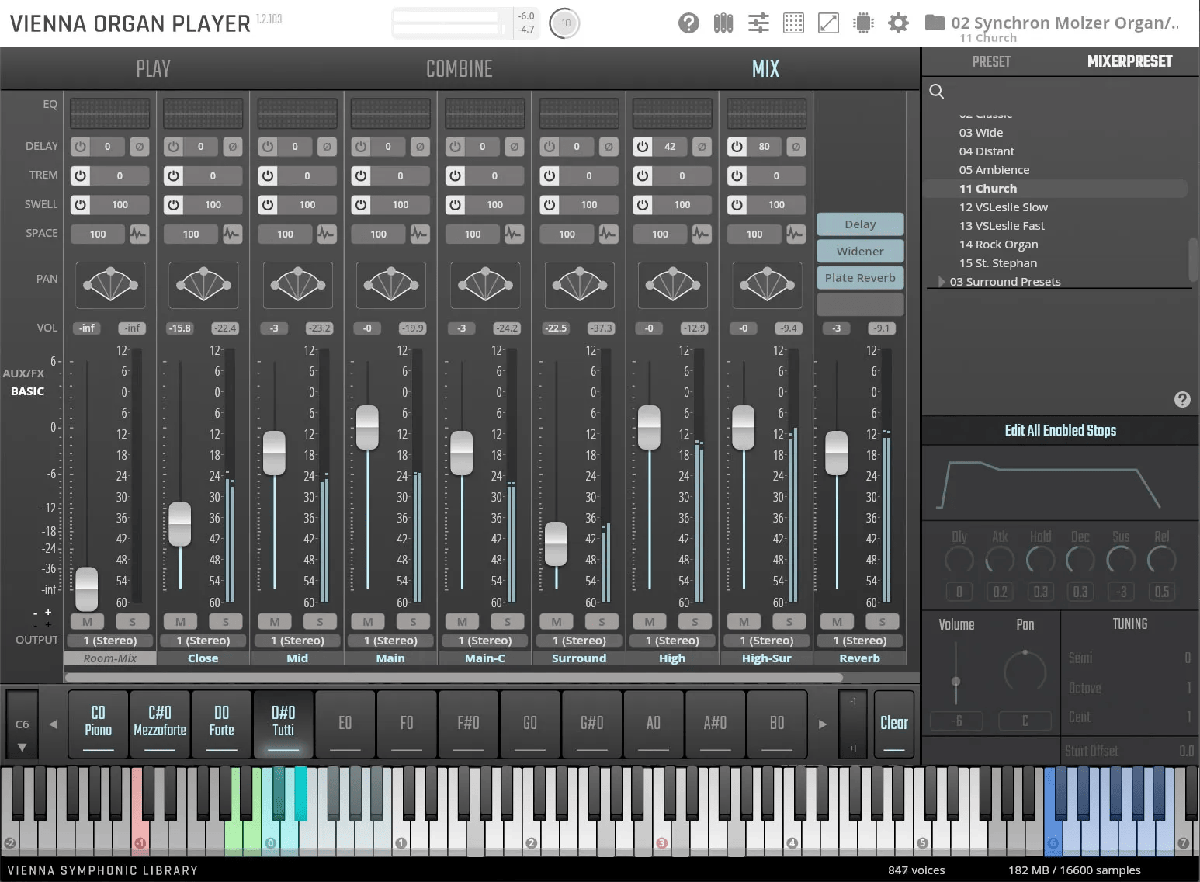Click the dotted grid icon in header
This screenshot has width=1200, height=882.
click(793, 22)
